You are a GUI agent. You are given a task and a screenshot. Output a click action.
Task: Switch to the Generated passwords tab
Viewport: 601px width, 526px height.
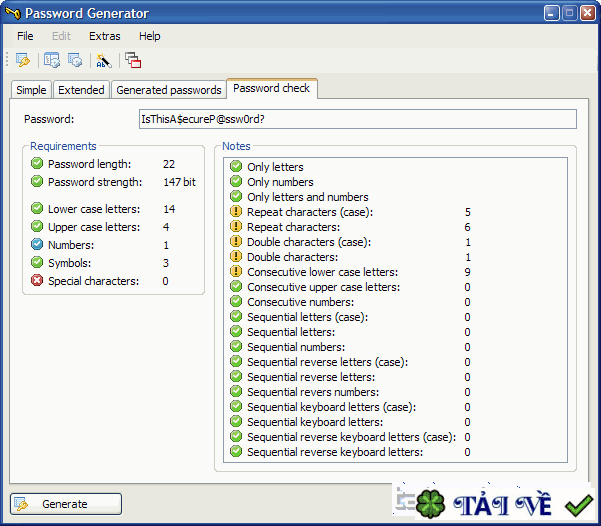(x=169, y=90)
